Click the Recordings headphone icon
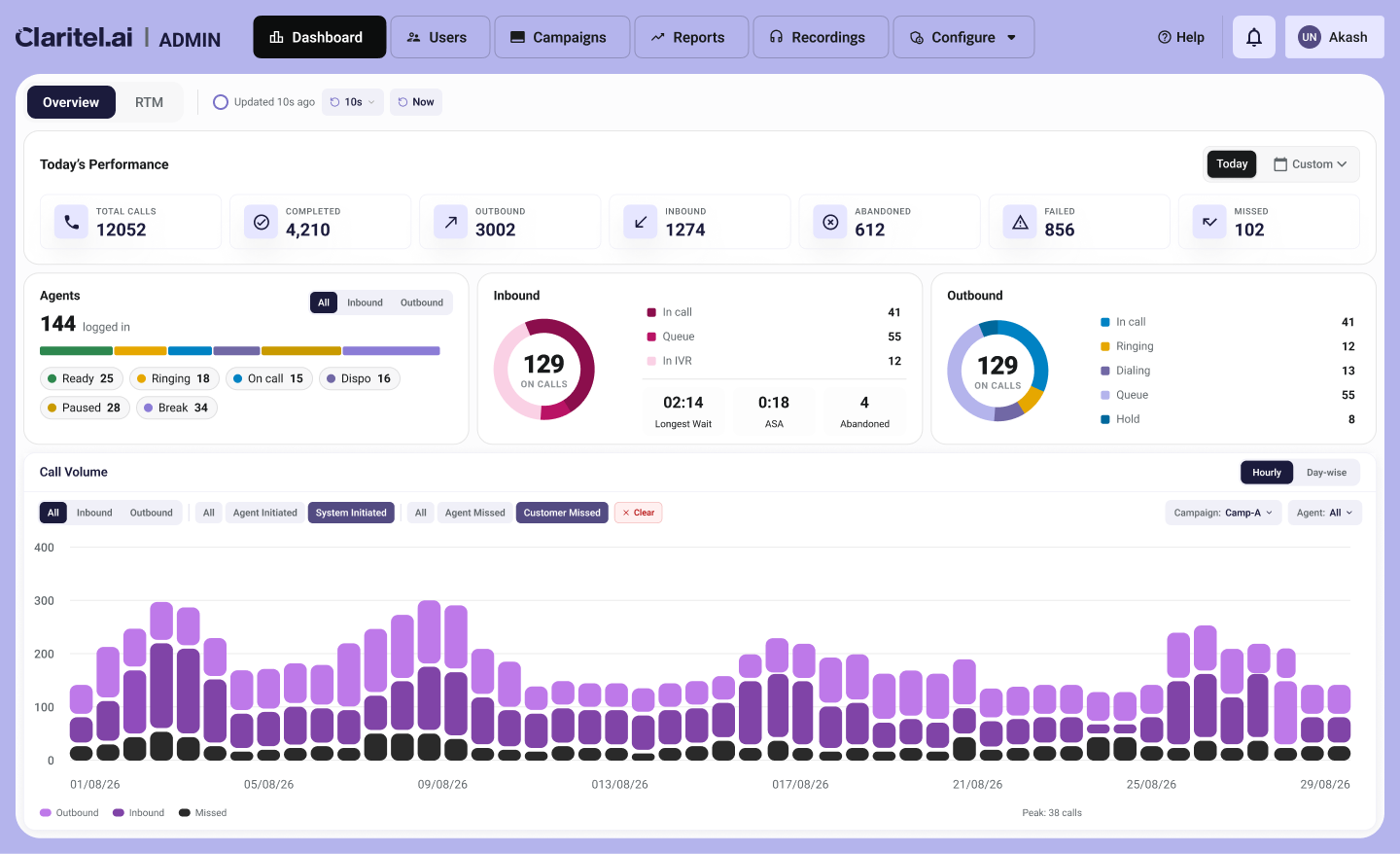 pos(776,37)
